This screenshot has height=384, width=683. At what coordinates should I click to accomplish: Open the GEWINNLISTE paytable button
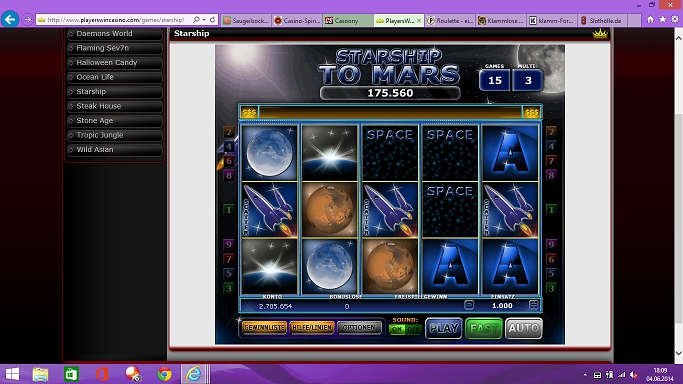[264, 327]
